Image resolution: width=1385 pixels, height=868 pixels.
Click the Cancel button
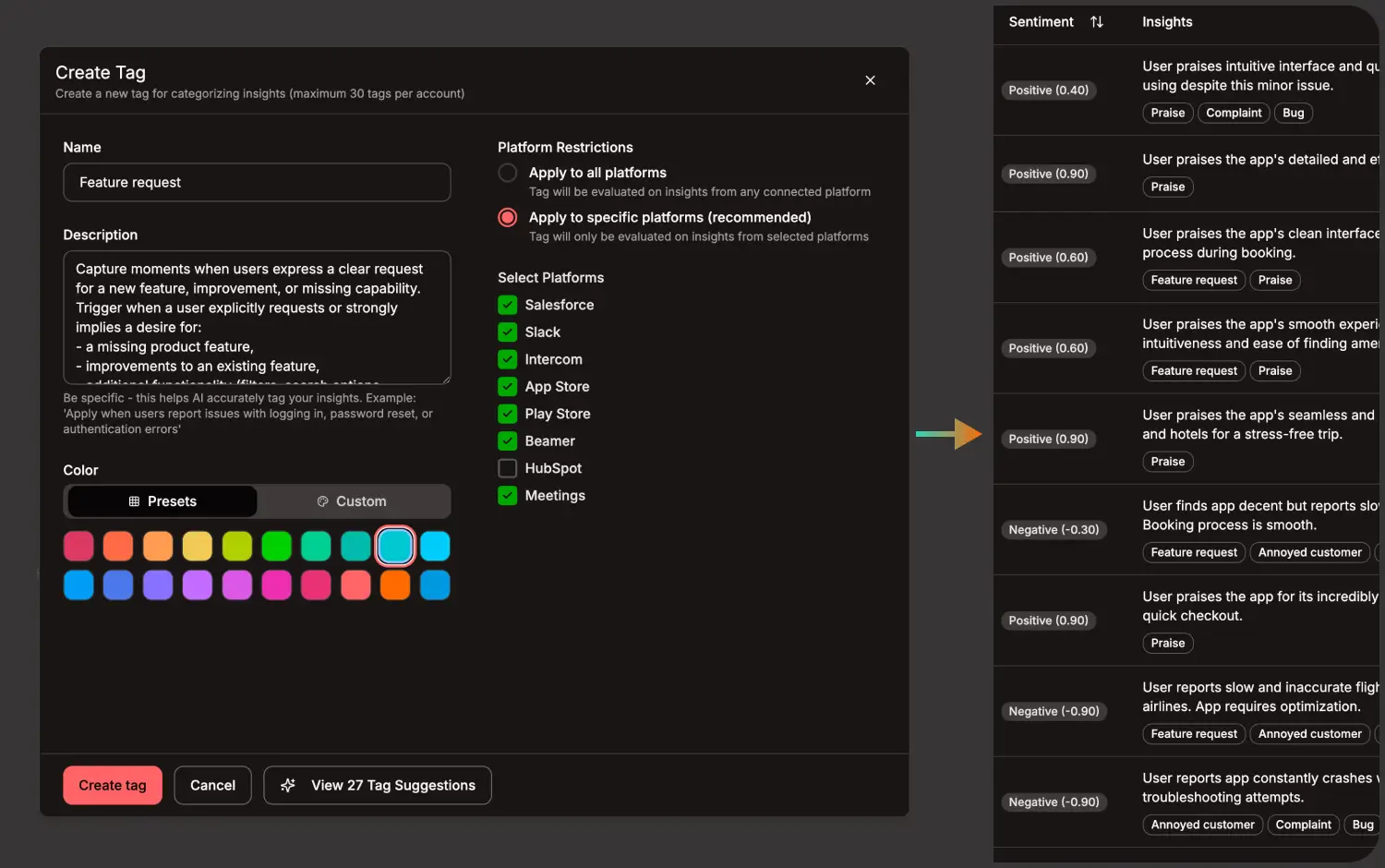click(212, 785)
